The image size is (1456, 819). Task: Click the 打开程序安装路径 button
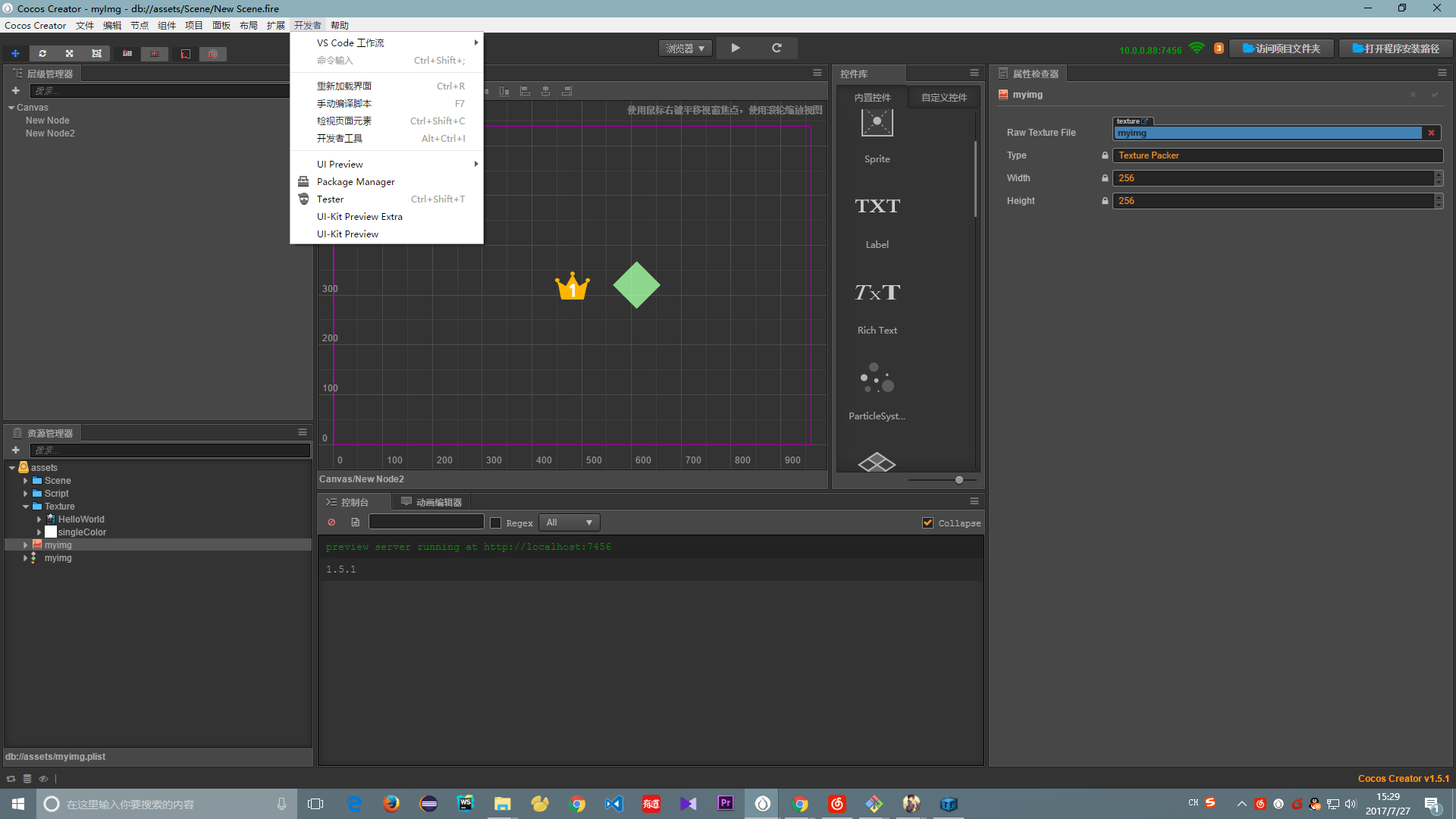(x=1395, y=49)
